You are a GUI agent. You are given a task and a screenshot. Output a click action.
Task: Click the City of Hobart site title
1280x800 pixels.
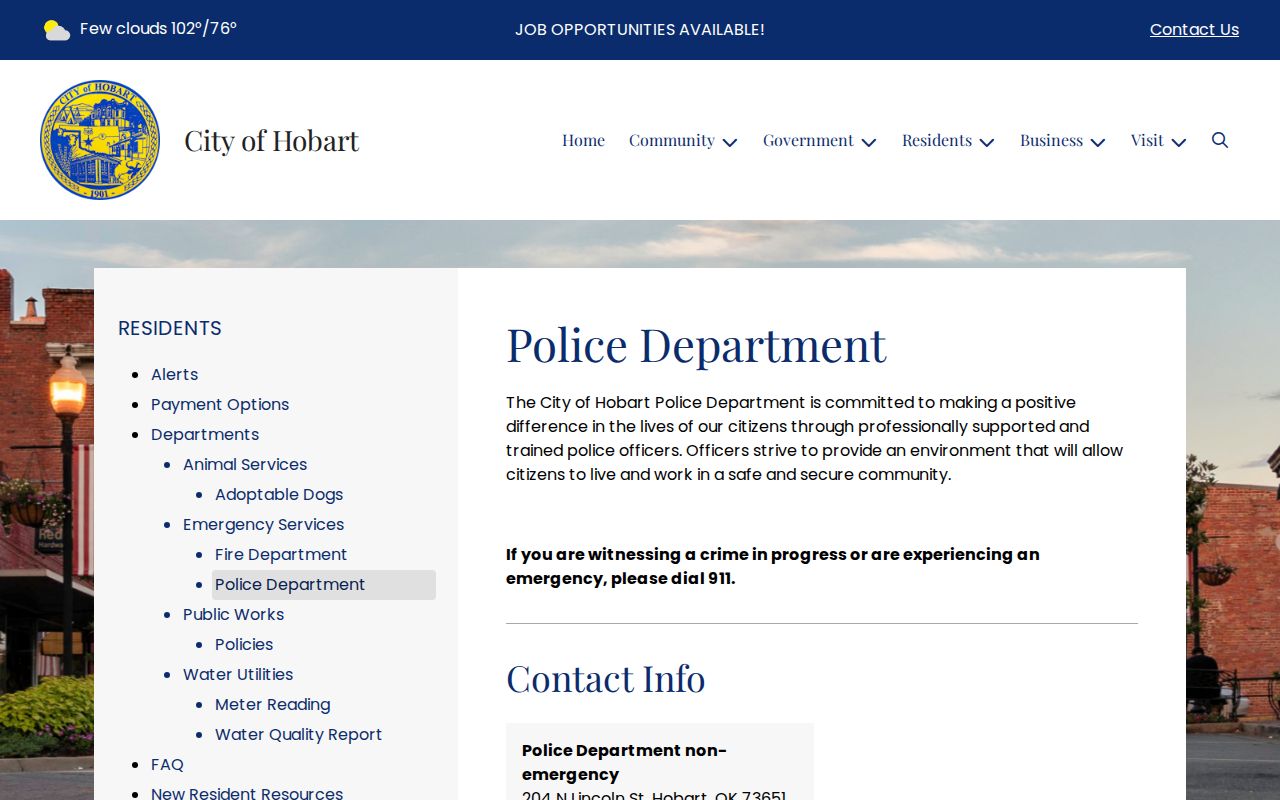pyautogui.click(x=271, y=141)
